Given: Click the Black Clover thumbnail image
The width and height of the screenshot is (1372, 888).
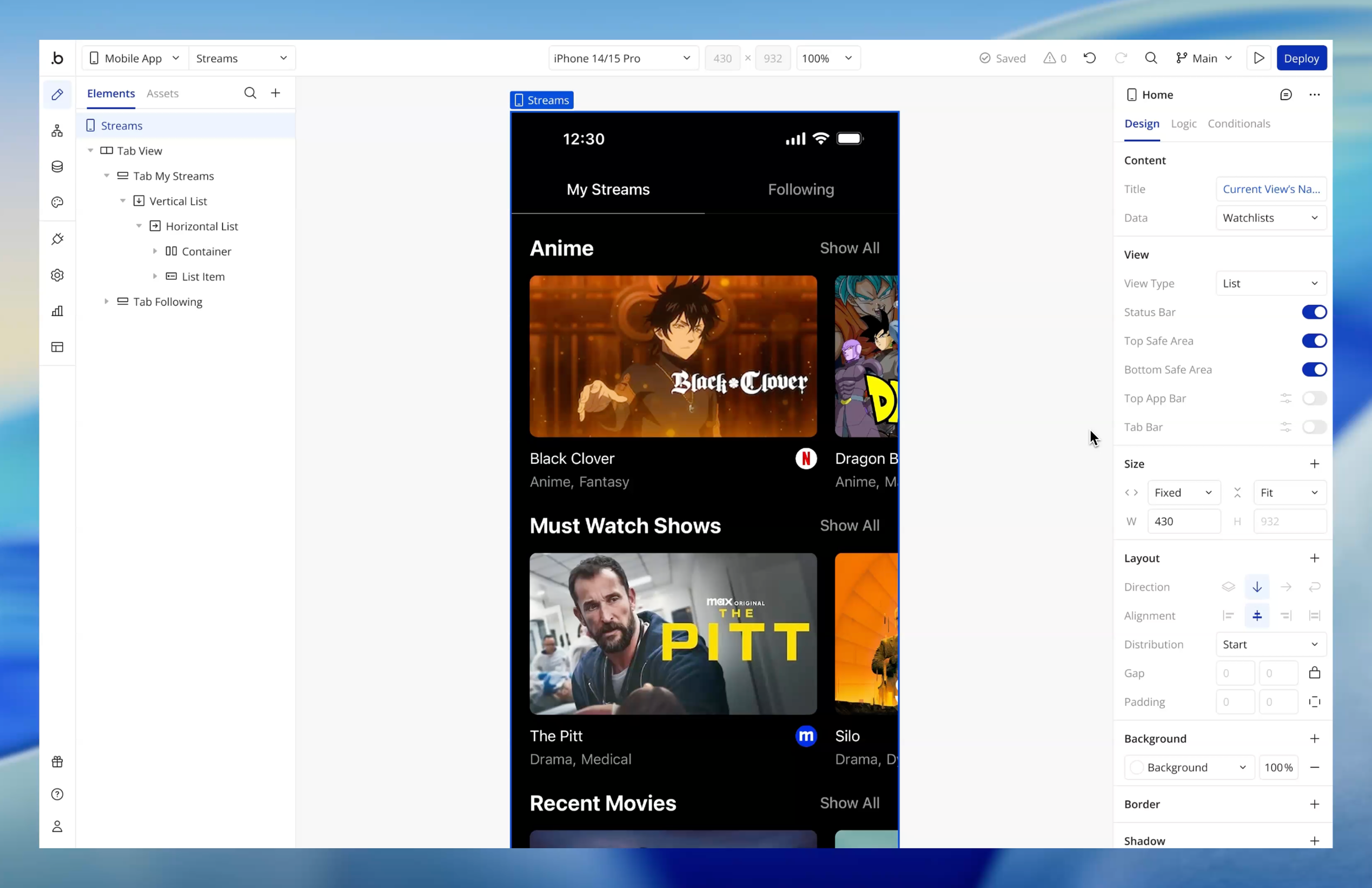Looking at the screenshot, I should coord(673,356).
